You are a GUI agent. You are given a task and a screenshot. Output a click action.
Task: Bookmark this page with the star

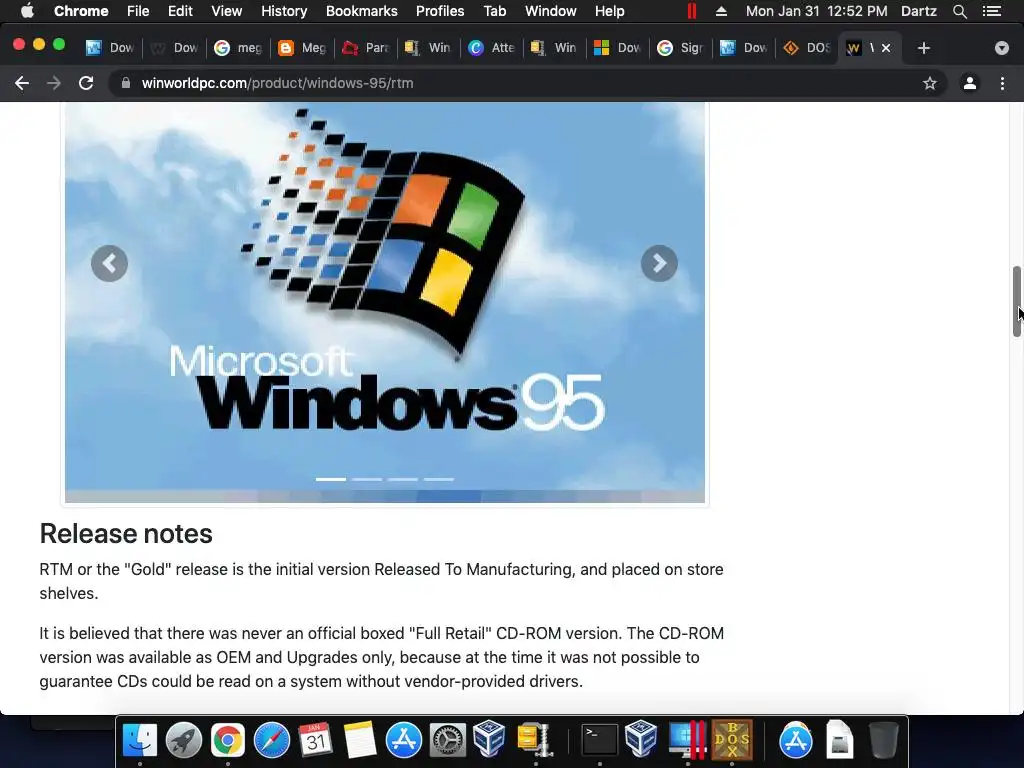[930, 83]
